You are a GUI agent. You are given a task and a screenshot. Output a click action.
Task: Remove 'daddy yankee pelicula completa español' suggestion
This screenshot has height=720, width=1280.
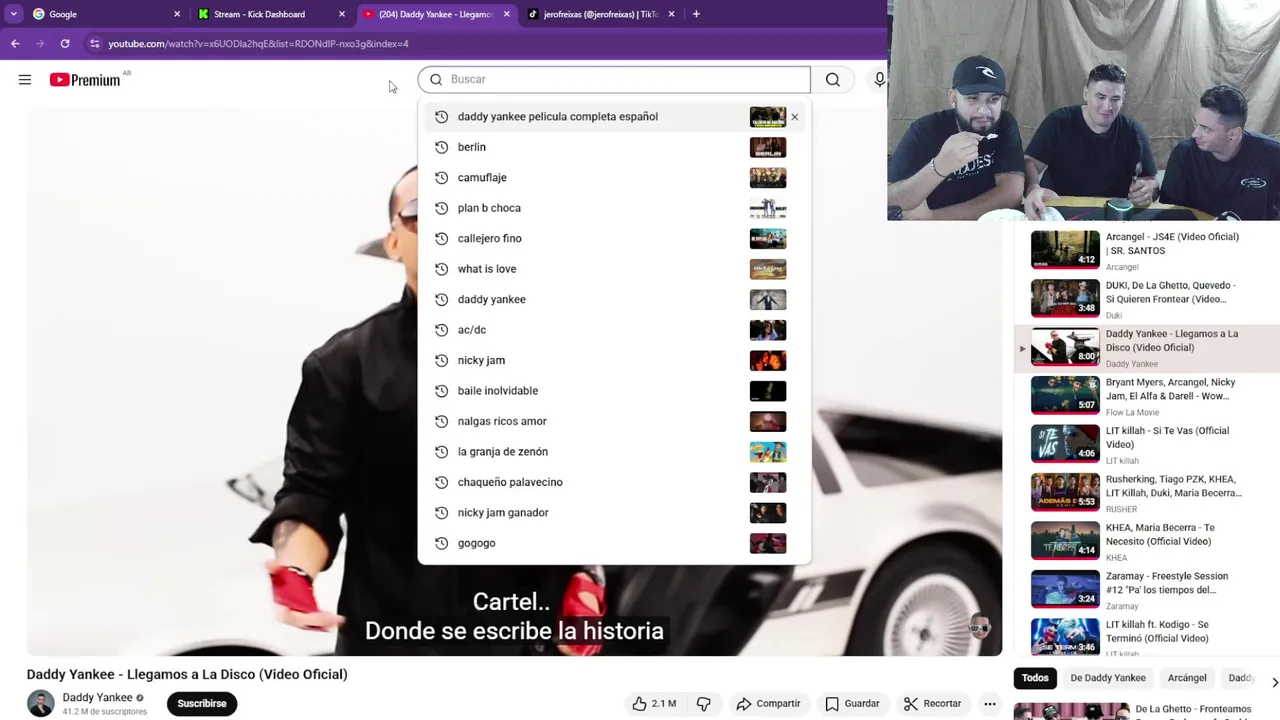pos(794,117)
